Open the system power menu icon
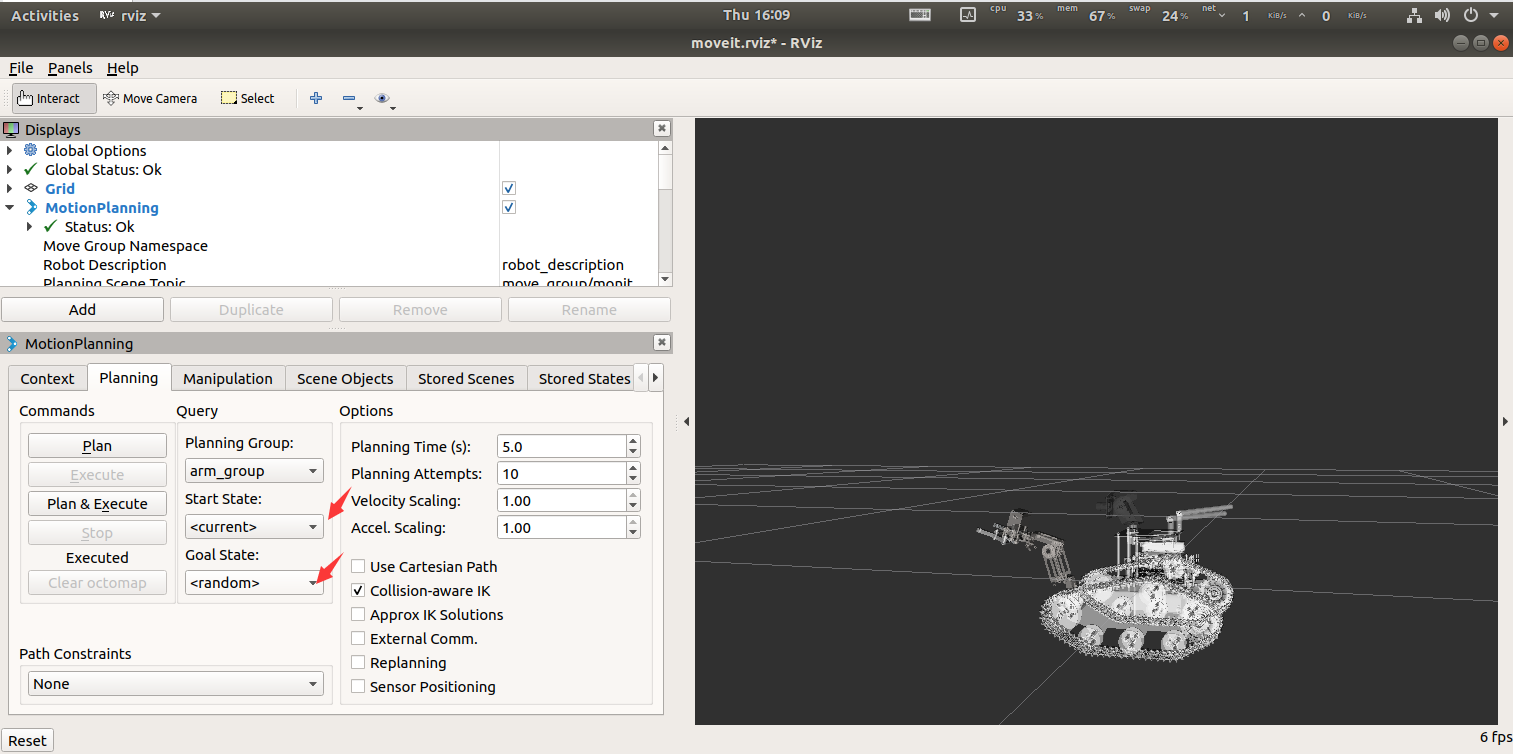 tap(1469, 15)
